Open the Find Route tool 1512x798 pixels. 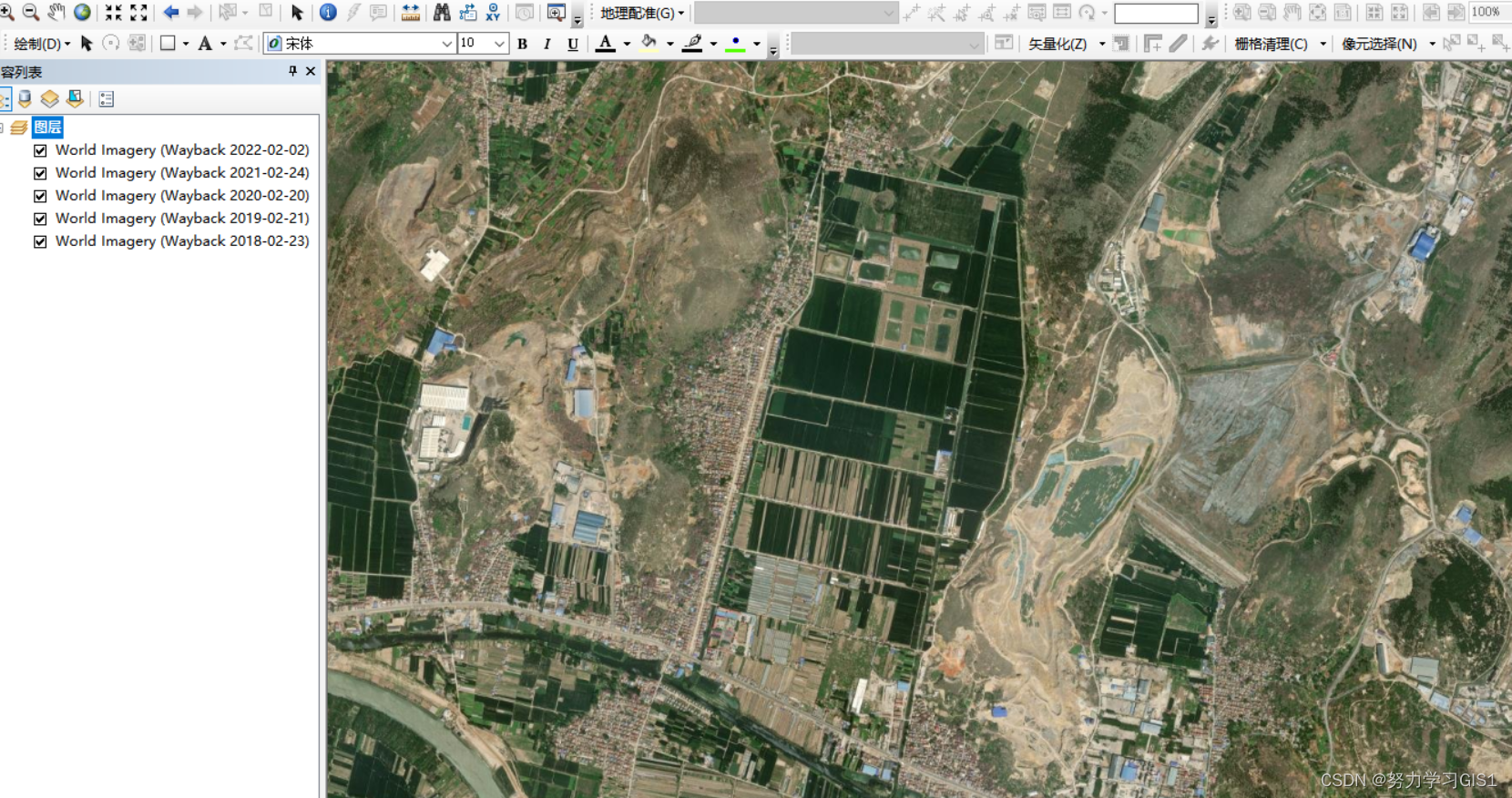click(x=468, y=12)
